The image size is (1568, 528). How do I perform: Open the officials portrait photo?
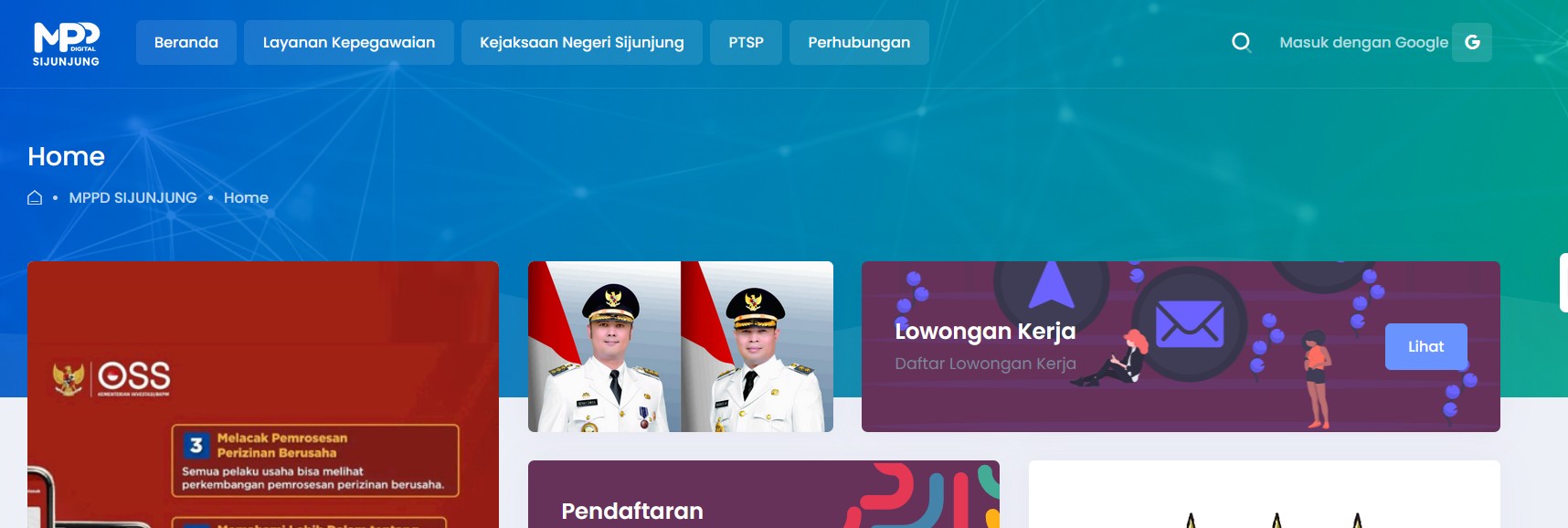681,346
